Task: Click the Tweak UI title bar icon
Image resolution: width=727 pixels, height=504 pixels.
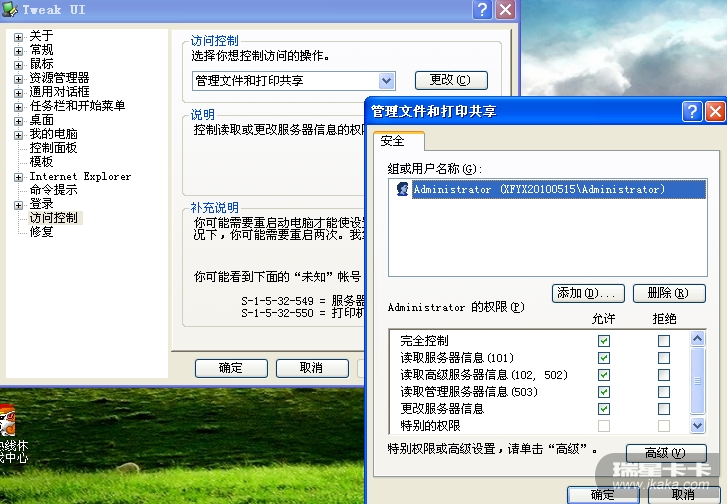Action: point(9,9)
